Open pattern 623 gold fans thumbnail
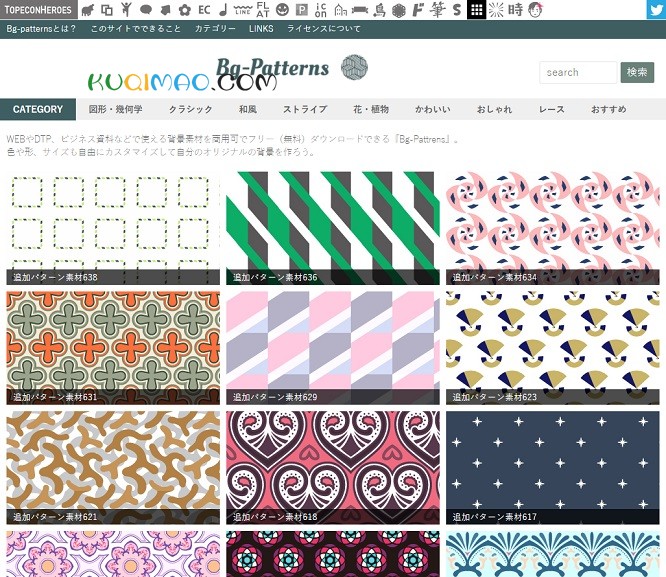Screen dimensions: 666x577 pos(553,348)
